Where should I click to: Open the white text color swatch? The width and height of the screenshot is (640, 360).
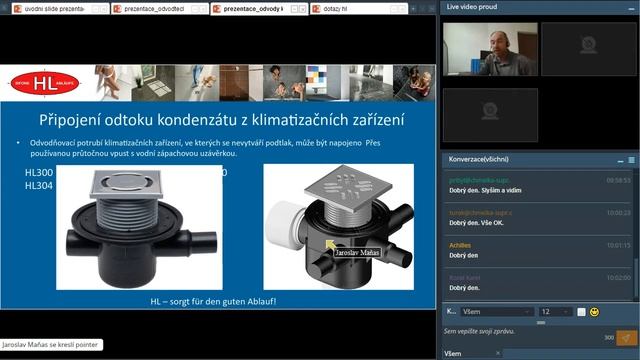point(581,312)
